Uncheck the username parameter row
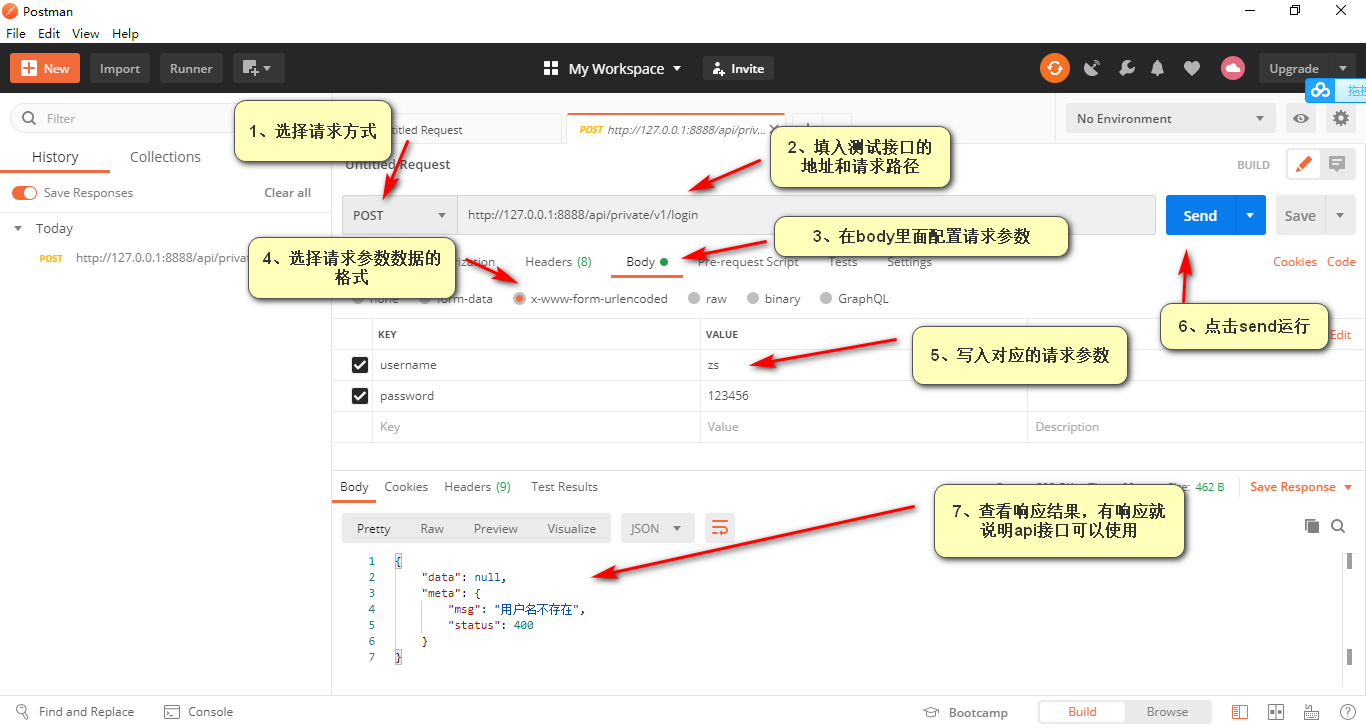The height and width of the screenshot is (728, 1366). 359,364
